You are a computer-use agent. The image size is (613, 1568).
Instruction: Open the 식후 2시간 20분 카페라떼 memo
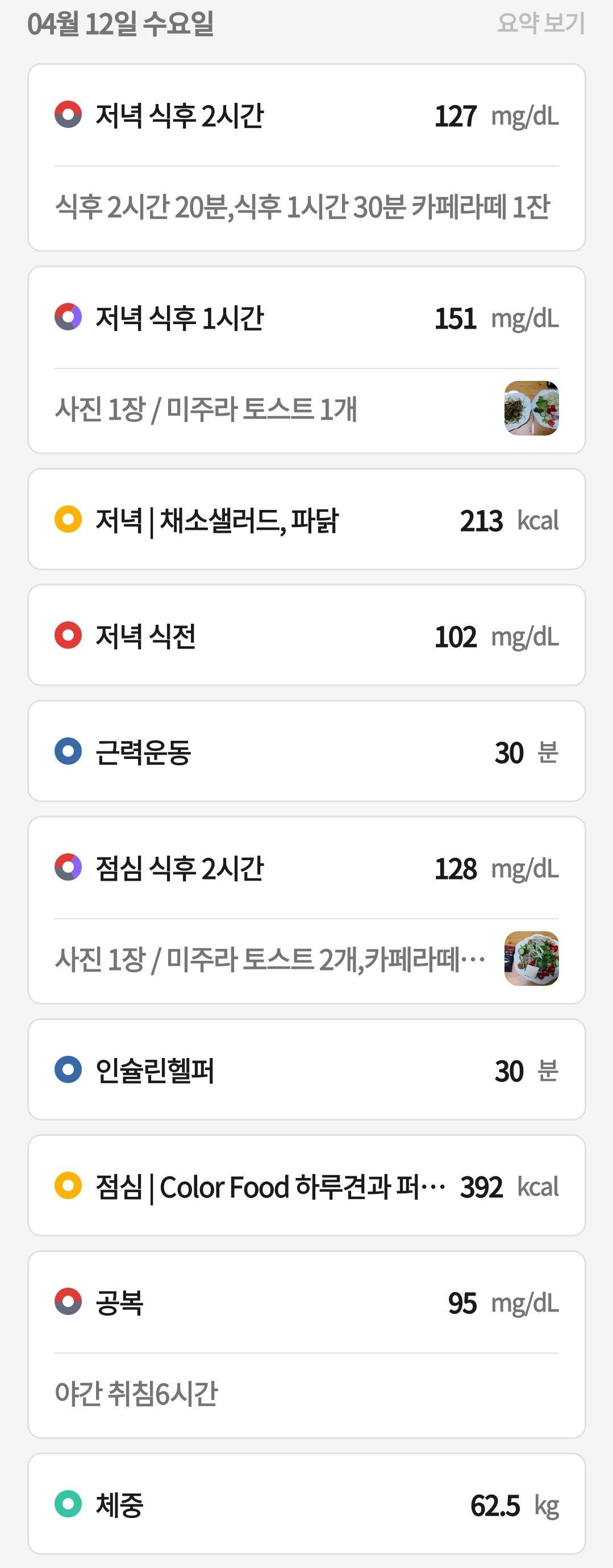[302, 206]
